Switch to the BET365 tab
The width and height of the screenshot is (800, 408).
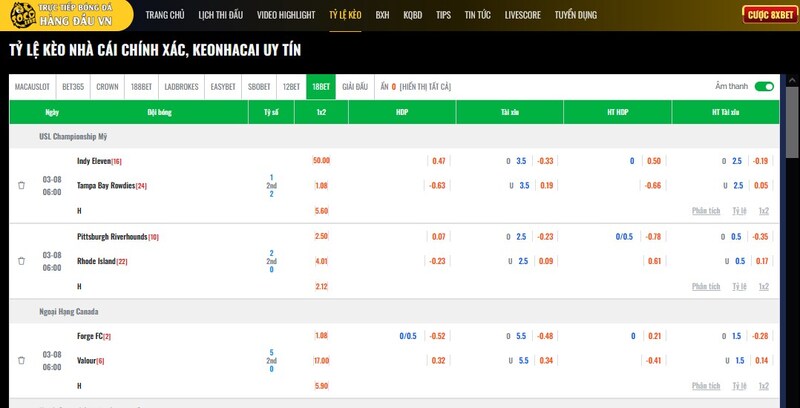pos(73,87)
